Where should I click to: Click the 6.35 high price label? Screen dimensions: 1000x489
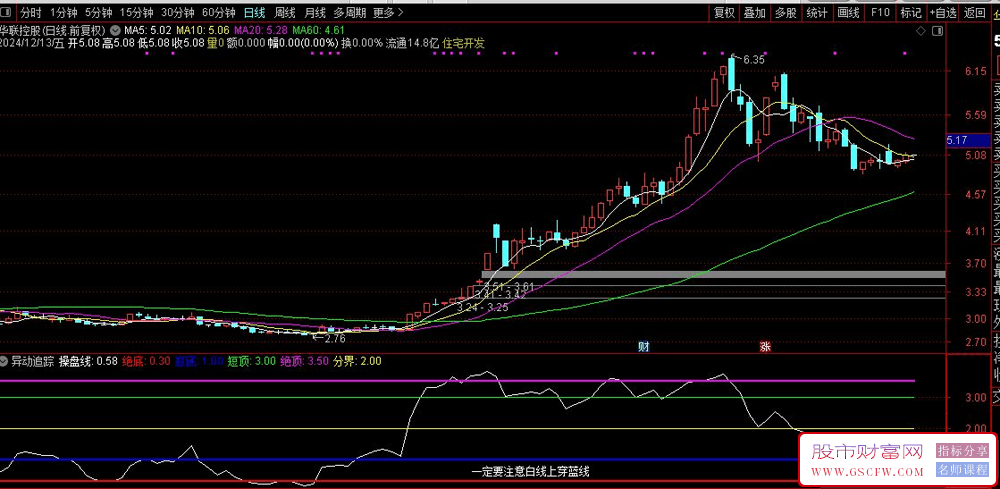point(753,59)
